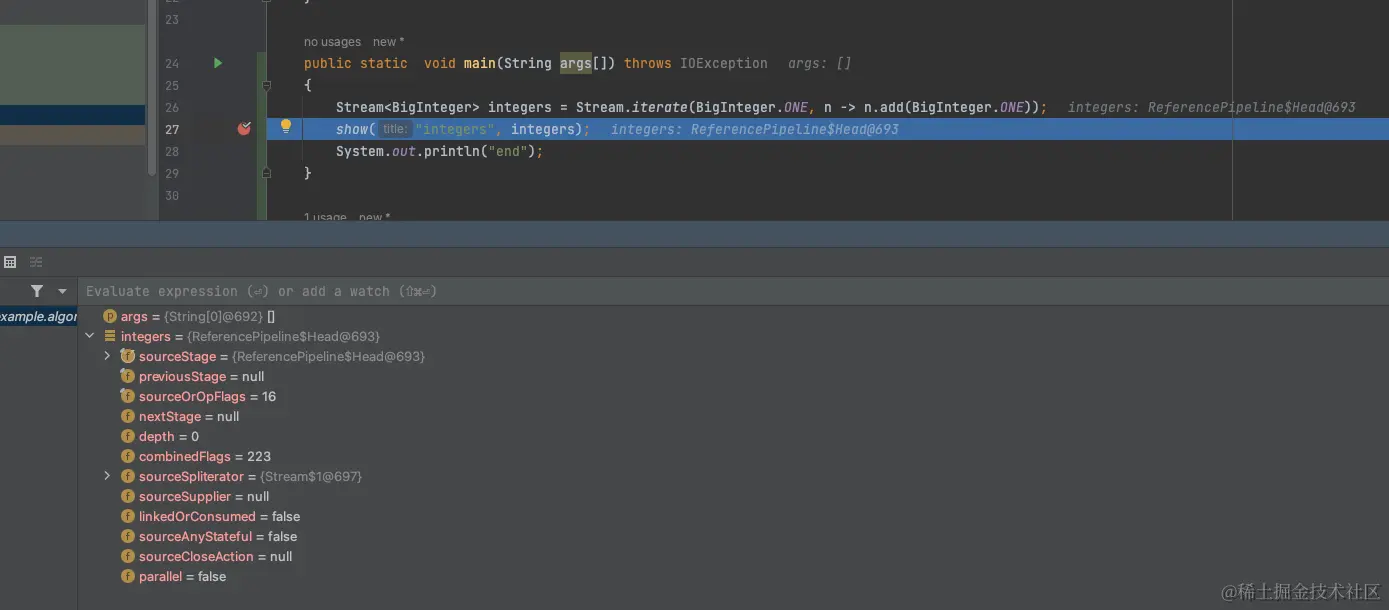The height and width of the screenshot is (610, 1389).
Task: Focus the Evaluate expression input field
Action: point(733,291)
